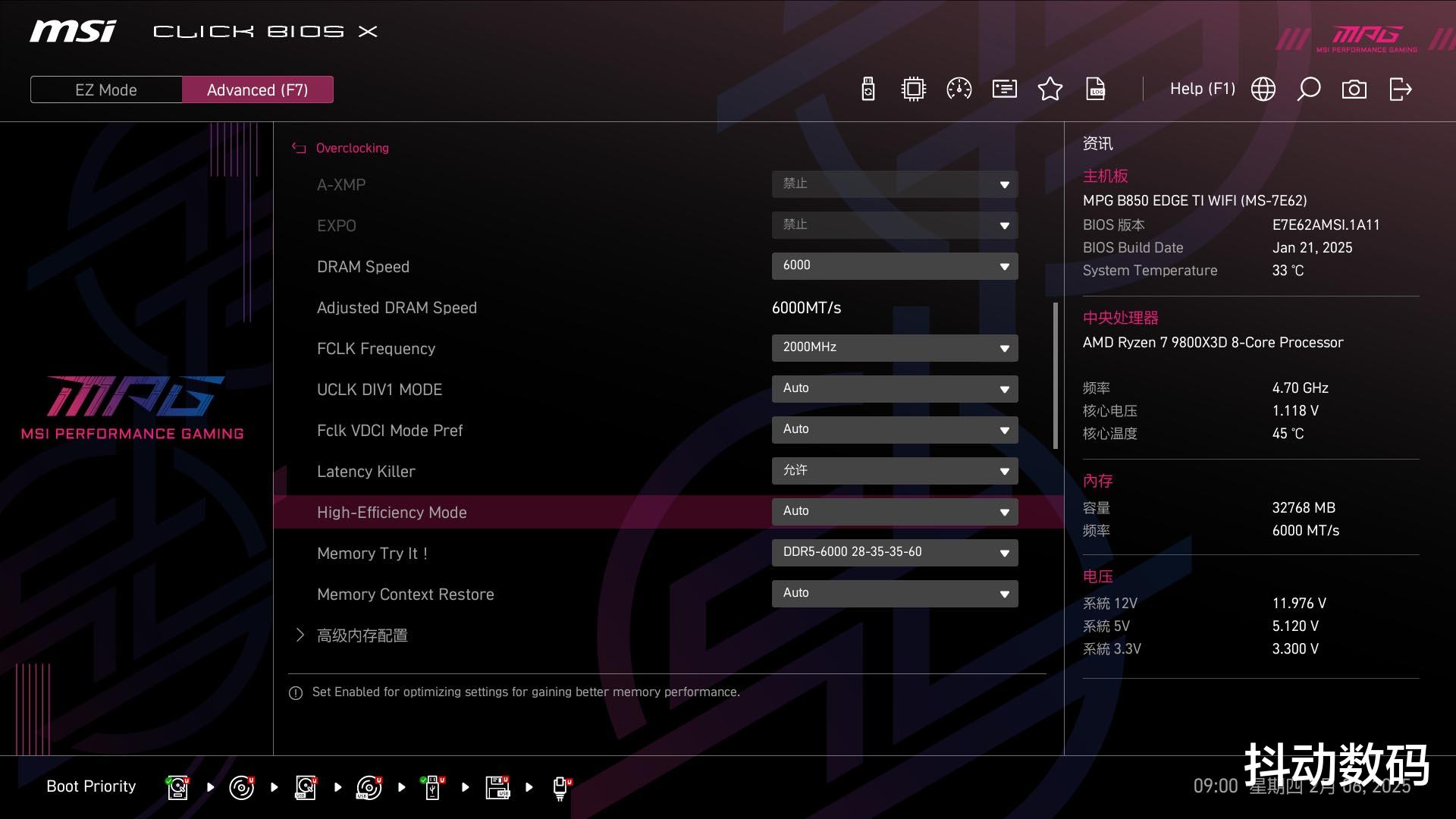Click the System Temperature 33 °C value
The image size is (1456, 819).
click(1288, 271)
